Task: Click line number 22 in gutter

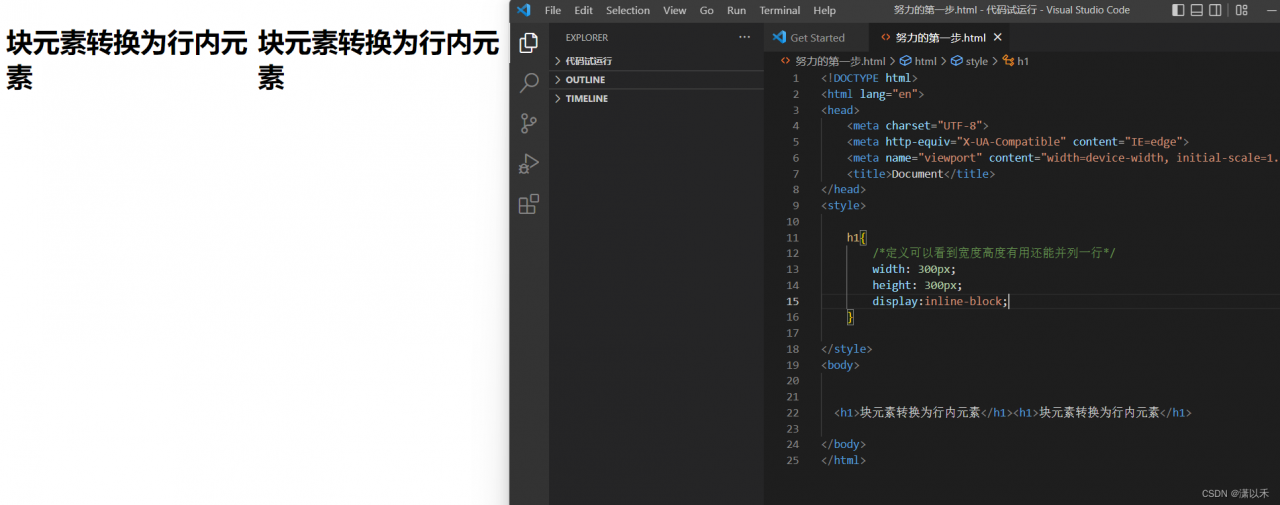Action: (x=793, y=412)
